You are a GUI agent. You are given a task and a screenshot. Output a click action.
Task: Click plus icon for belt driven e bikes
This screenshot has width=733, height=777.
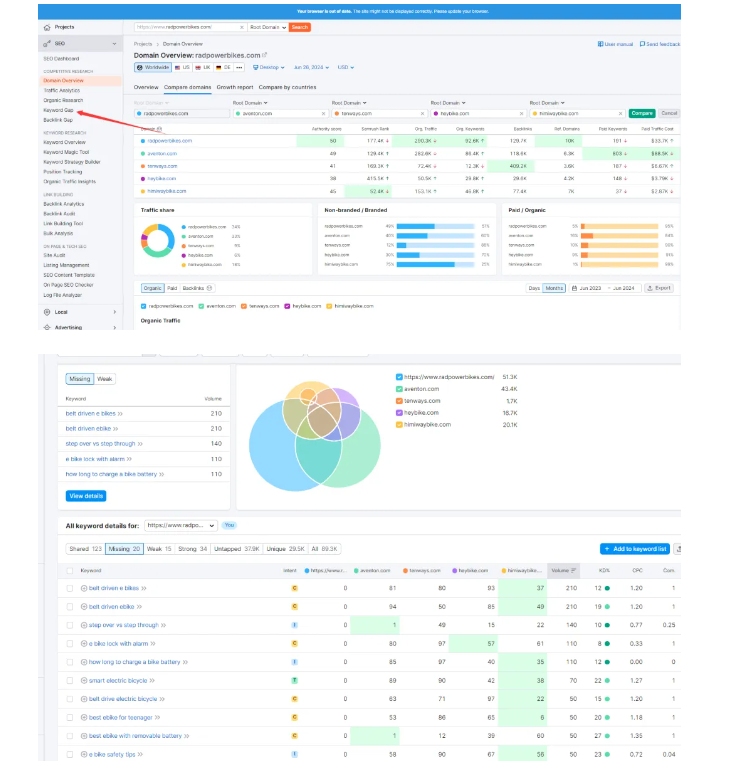tap(84, 588)
